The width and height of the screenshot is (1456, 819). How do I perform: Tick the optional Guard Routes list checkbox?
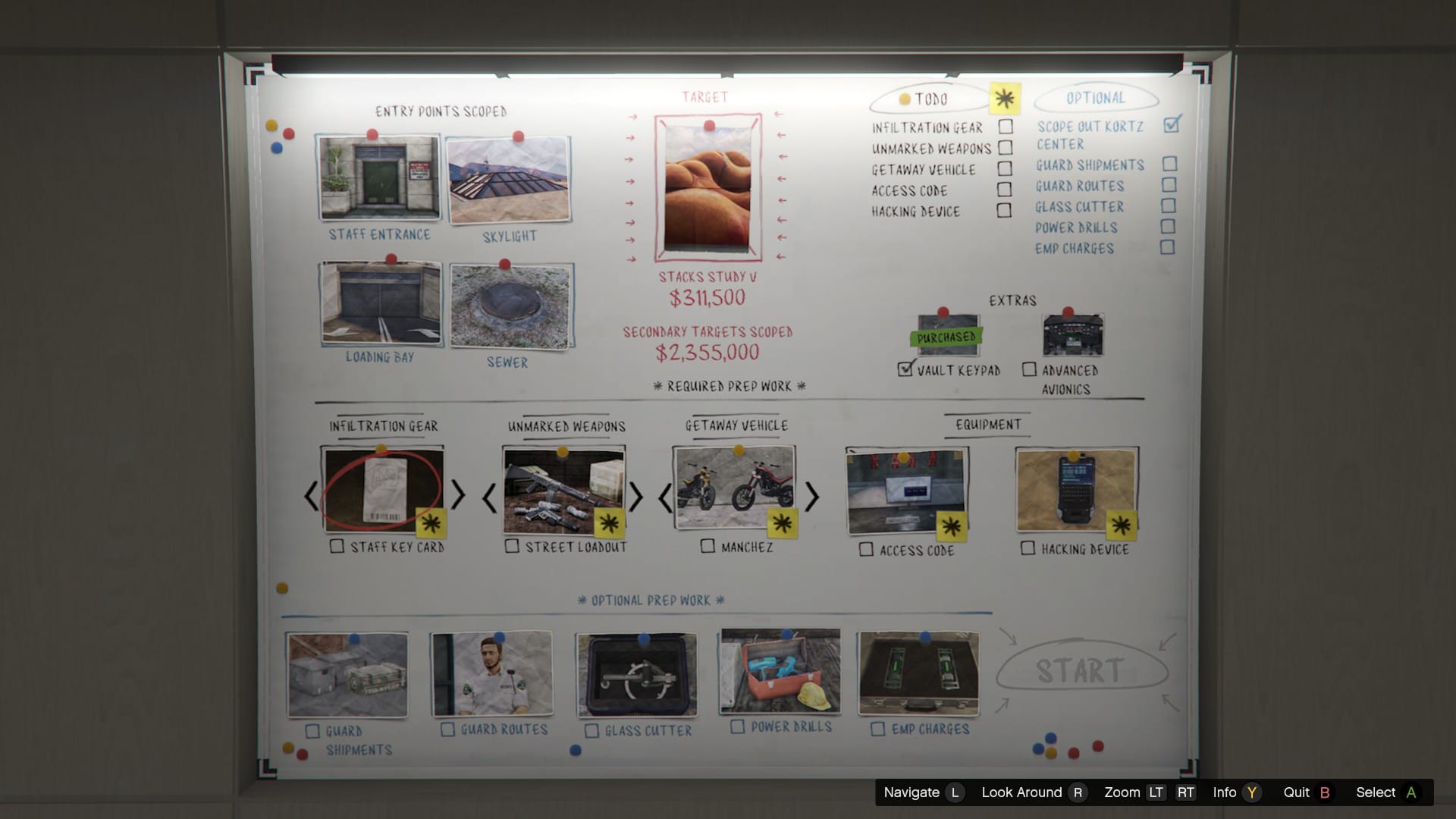coord(1169,184)
